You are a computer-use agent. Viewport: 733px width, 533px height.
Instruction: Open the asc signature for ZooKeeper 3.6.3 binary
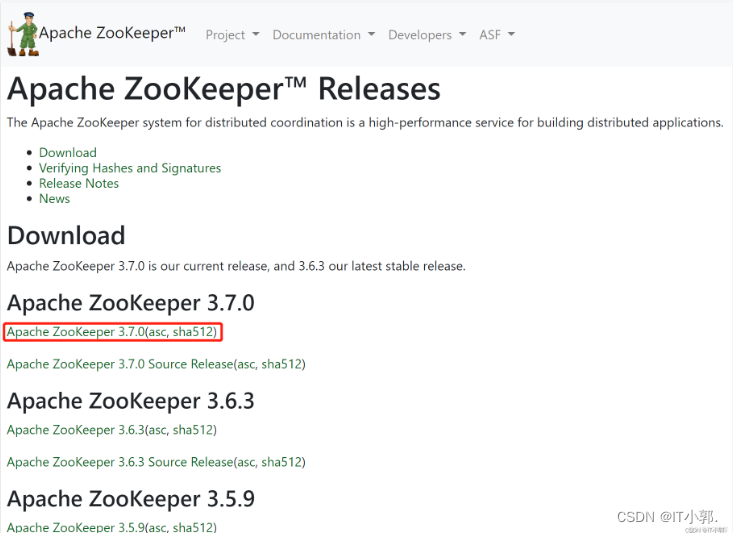coord(157,430)
